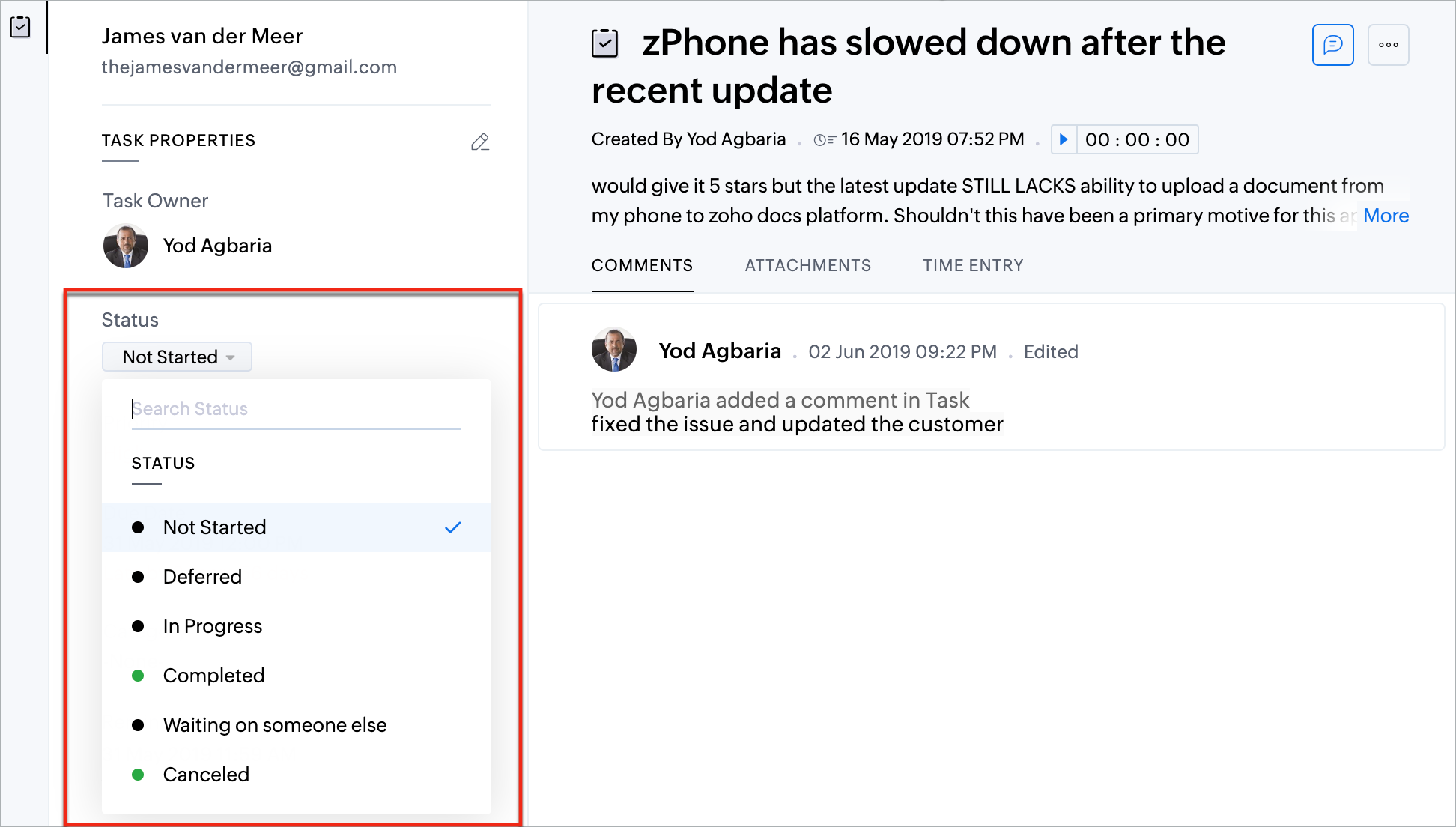
Task: Collapse the Not Started status dropdown
Action: [x=177, y=357]
